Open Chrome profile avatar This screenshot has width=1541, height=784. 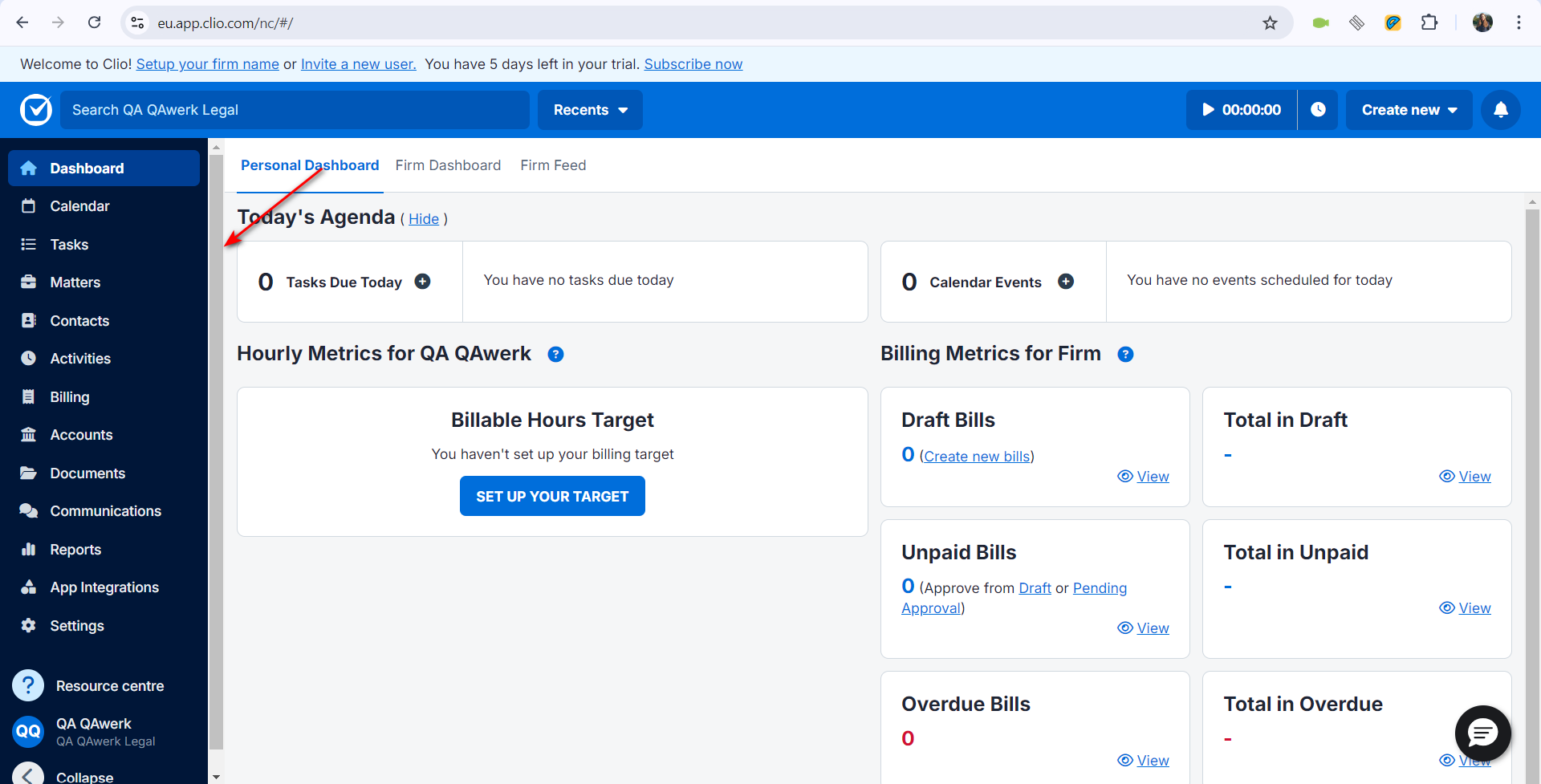1482,23
